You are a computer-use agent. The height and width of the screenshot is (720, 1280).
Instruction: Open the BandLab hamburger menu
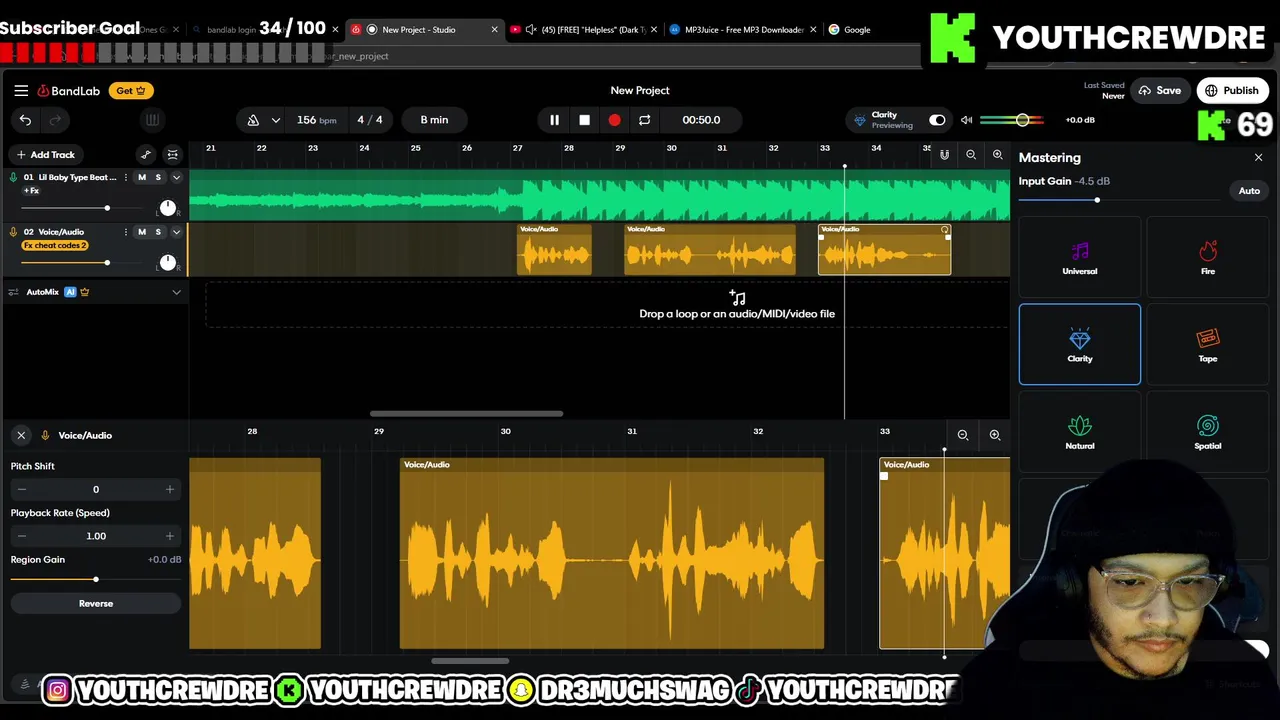click(x=21, y=91)
